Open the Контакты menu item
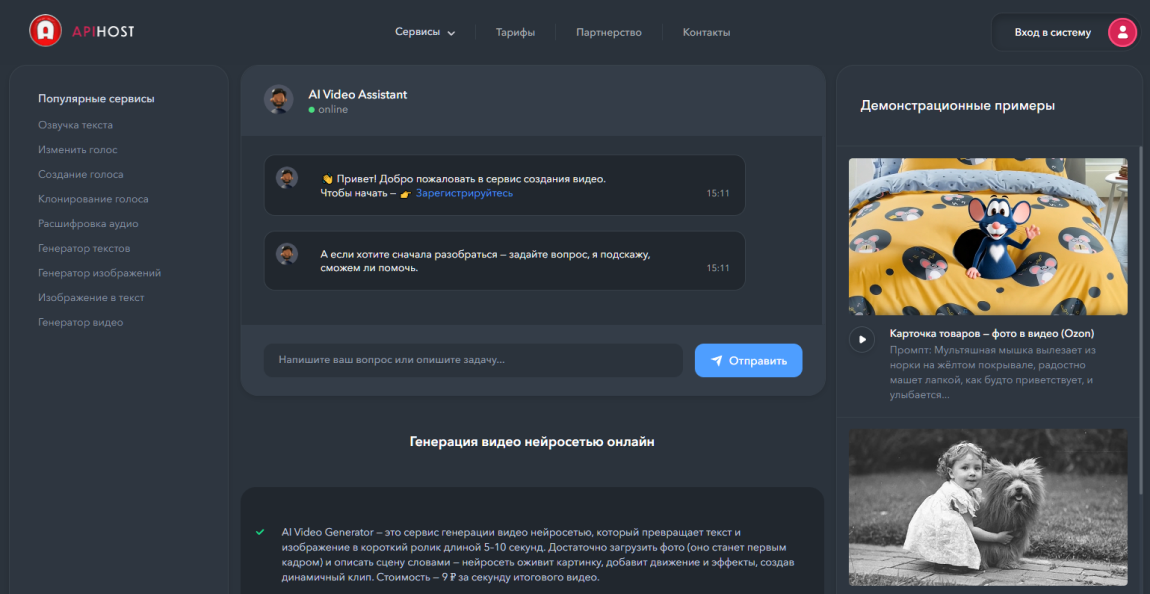Viewport: 1150px width, 594px height. pos(706,32)
